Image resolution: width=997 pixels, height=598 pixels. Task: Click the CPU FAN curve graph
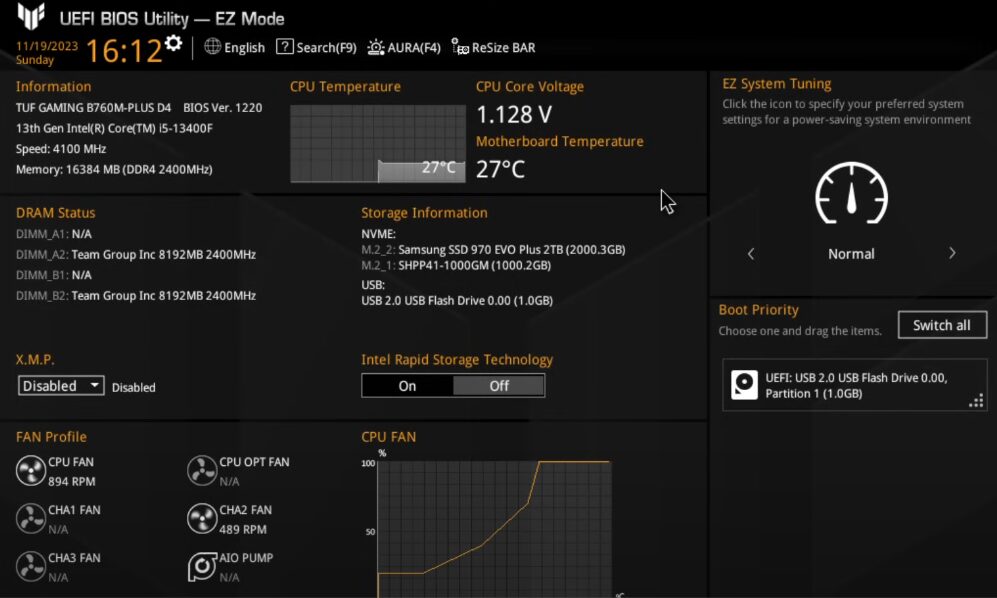click(494, 529)
